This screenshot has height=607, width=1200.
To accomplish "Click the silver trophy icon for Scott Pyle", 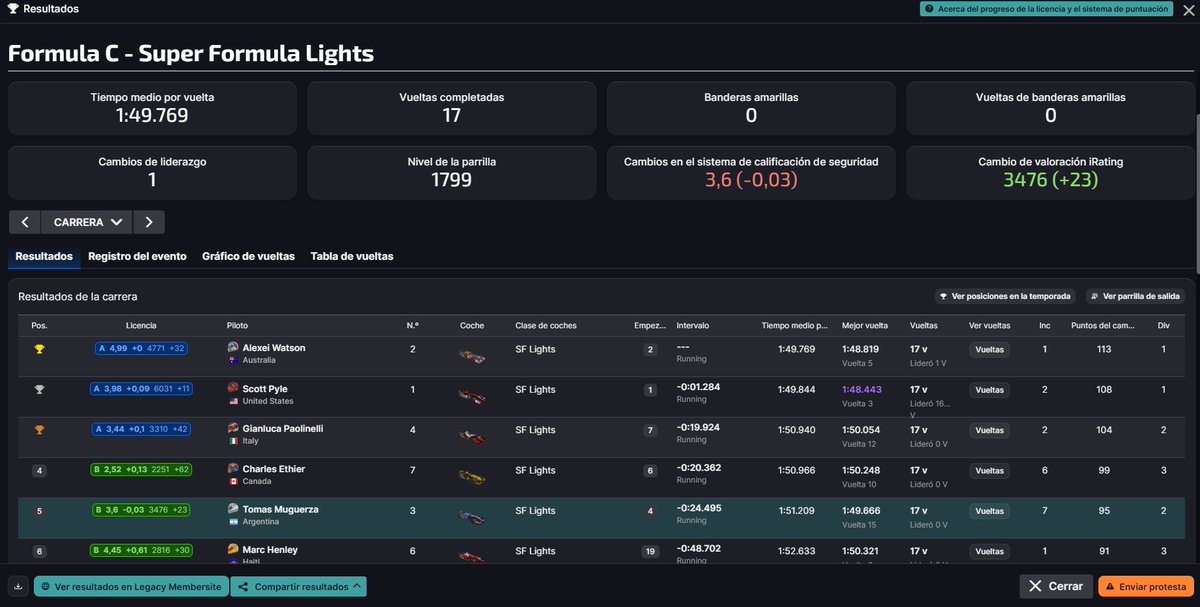I will click(39, 390).
